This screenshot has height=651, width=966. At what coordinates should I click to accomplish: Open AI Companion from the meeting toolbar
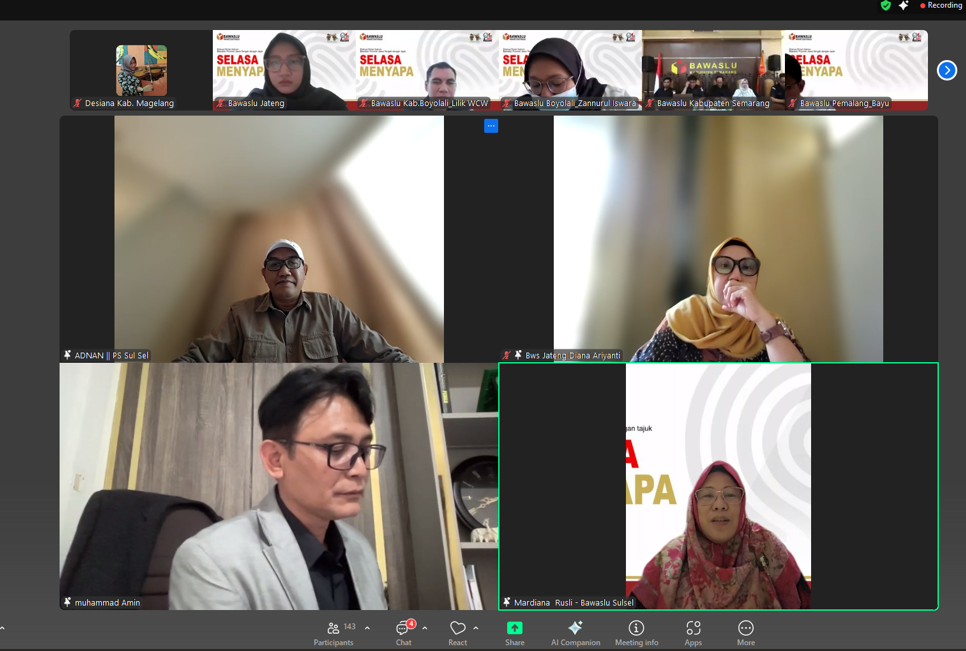(x=575, y=633)
